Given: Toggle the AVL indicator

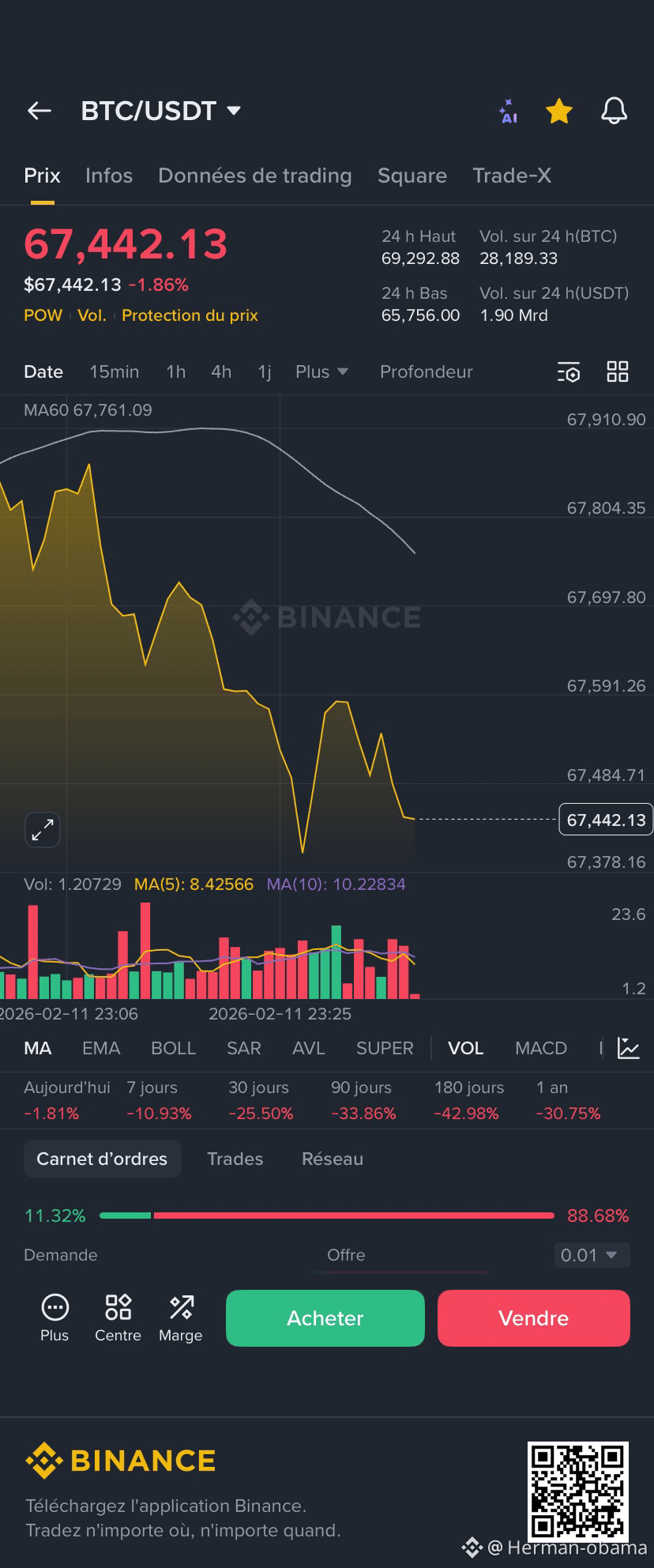Looking at the screenshot, I should [x=309, y=1048].
